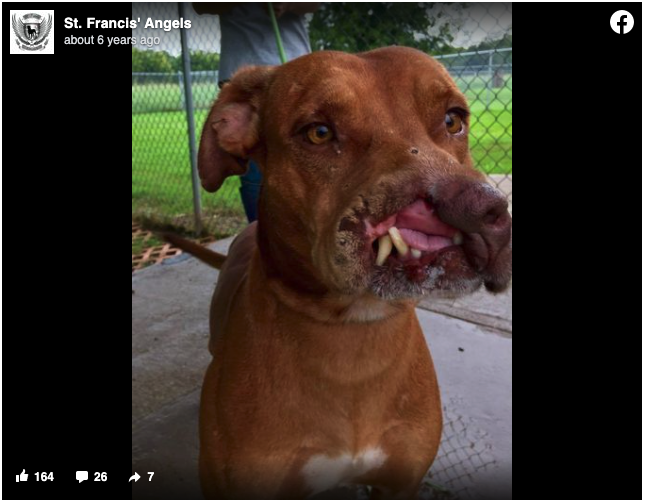Click the thumbs-up like icon
The height and width of the screenshot is (504, 646).
pyautogui.click(x=22, y=476)
